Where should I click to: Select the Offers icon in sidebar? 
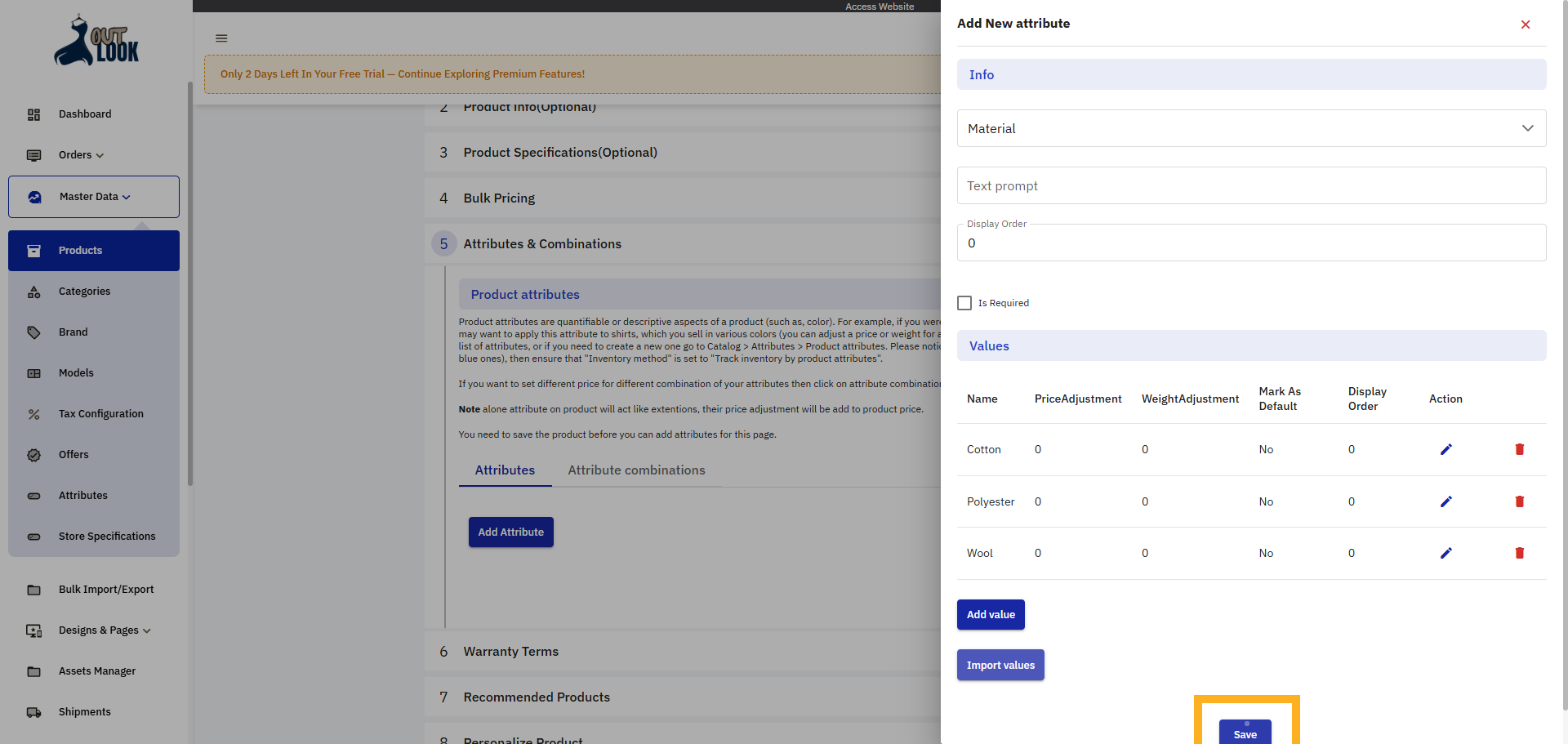[33, 455]
